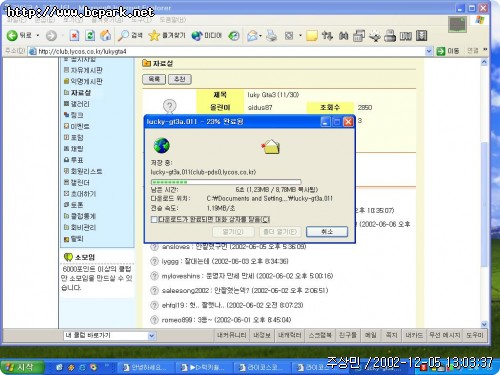Open 포럼 in the sidebar
This screenshot has height=375, width=500.
coord(77,137)
